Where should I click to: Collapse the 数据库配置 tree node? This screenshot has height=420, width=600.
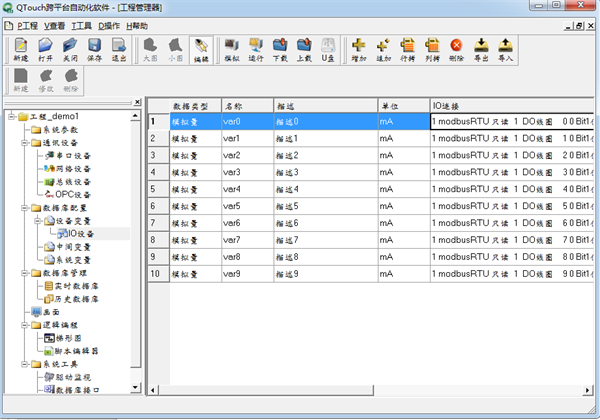pos(22,208)
